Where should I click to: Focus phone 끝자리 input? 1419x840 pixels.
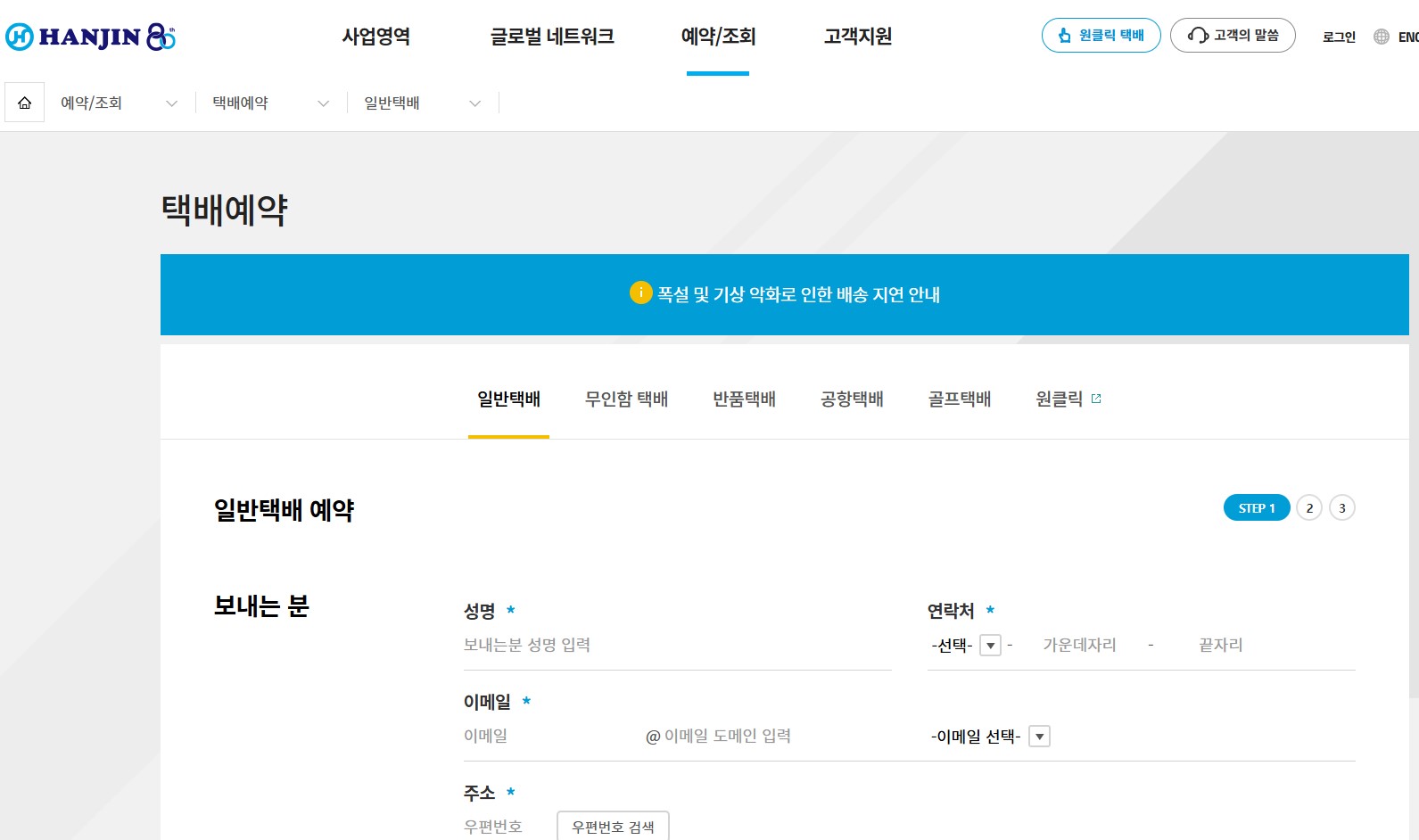coord(1221,645)
